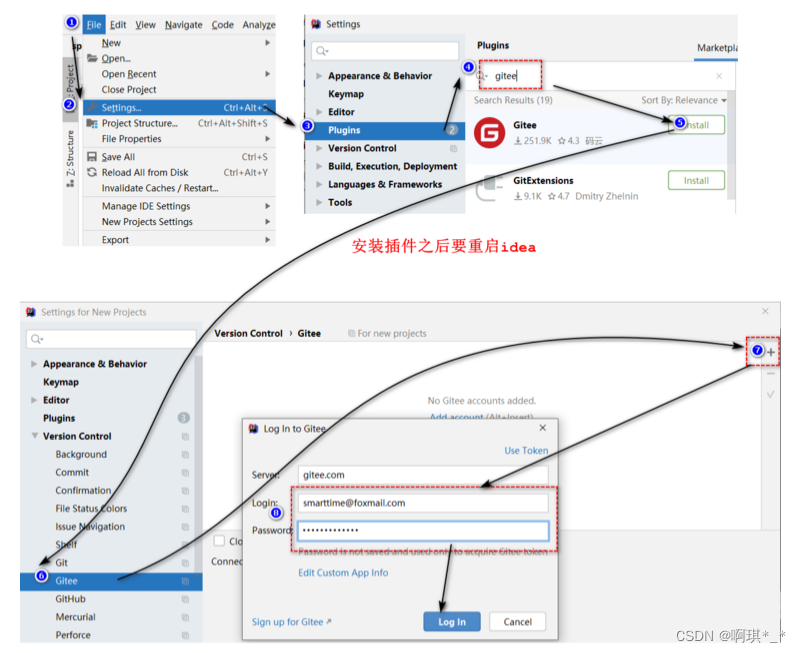Select Confirmation under Version Control
The width and height of the screenshot is (801, 653).
point(83,491)
